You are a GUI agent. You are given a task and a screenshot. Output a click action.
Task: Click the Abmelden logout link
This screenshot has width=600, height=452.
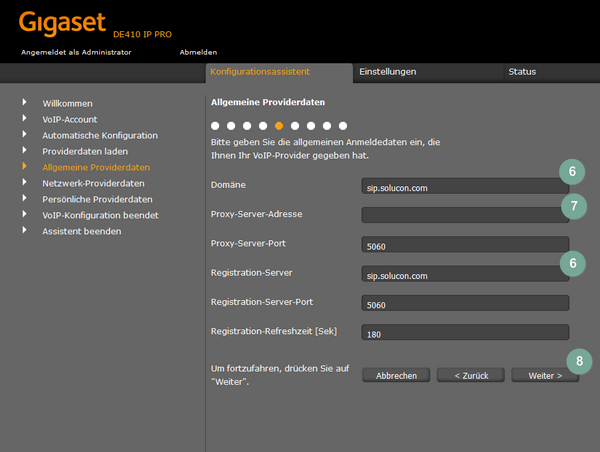tap(198, 51)
